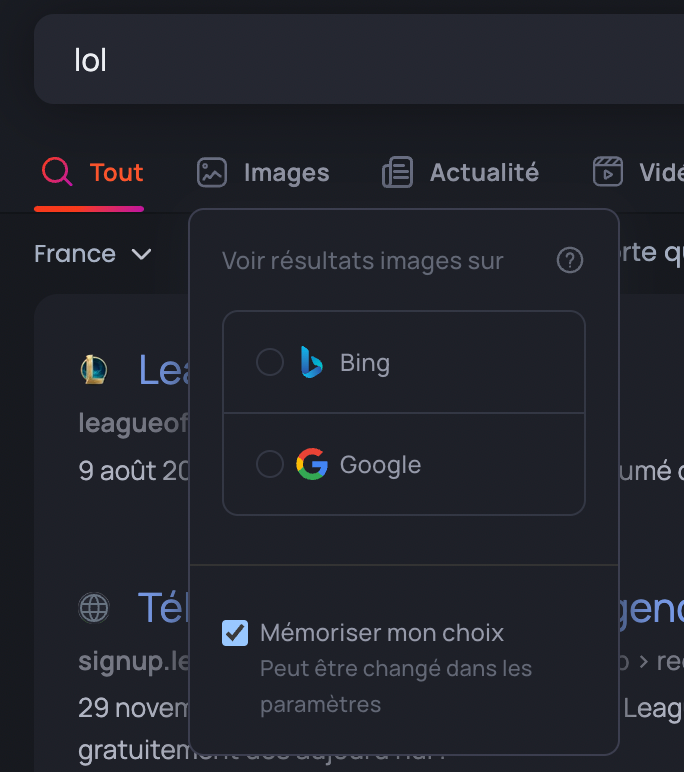Image resolution: width=684 pixels, height=772 pixels.
Task: Click the Bing logo icon
Action: (311, 362)
